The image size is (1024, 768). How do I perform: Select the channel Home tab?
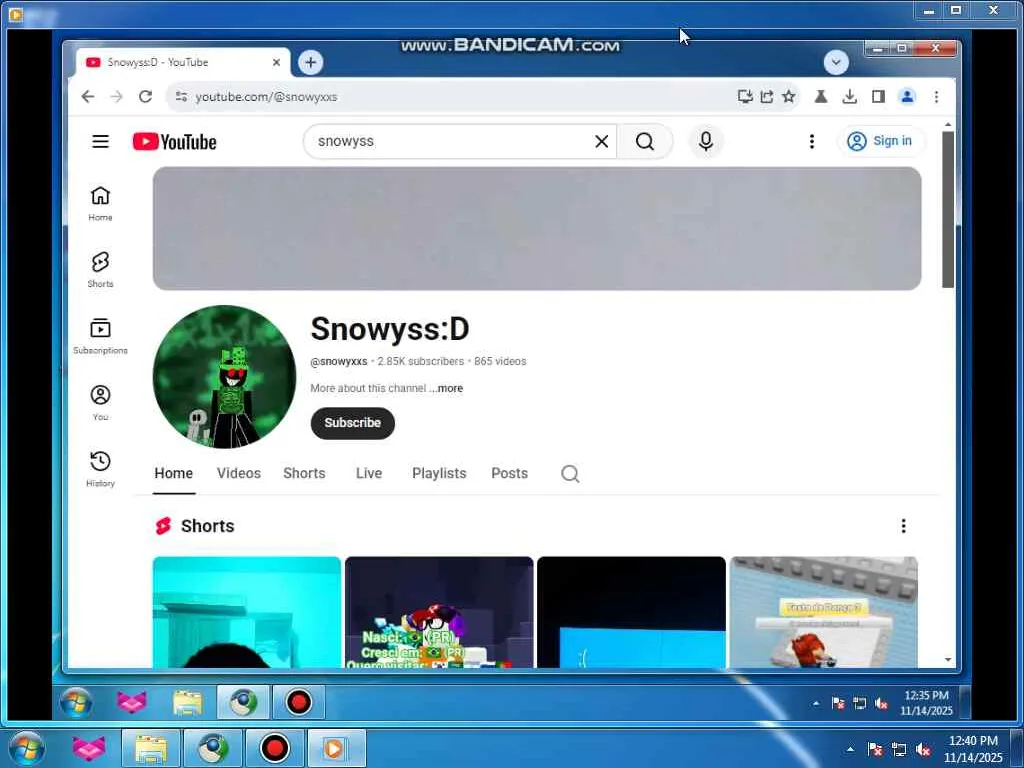click(x=174, y=473)
